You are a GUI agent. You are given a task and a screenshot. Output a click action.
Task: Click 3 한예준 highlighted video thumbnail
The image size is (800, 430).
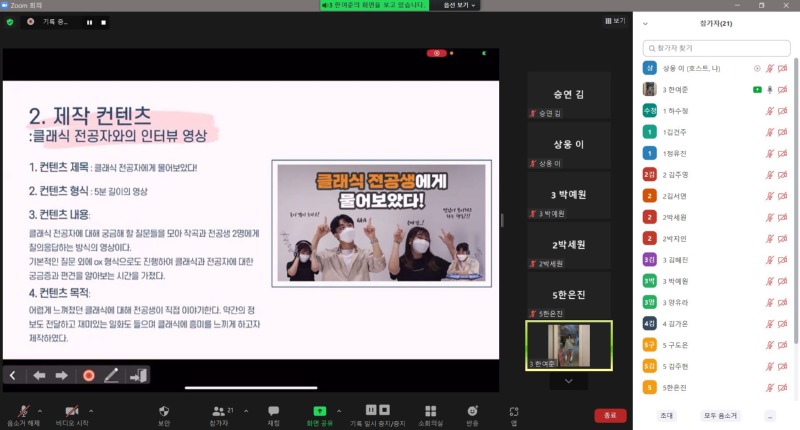point(569,345)
